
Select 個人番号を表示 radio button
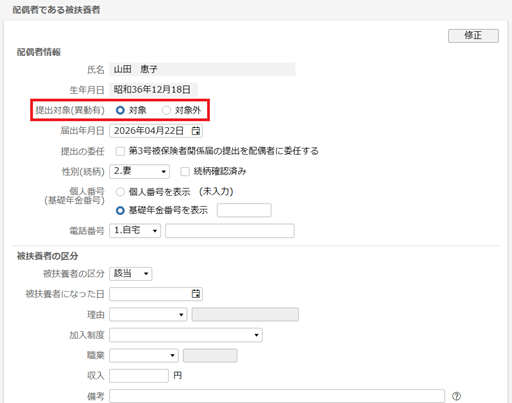point(120,192)
